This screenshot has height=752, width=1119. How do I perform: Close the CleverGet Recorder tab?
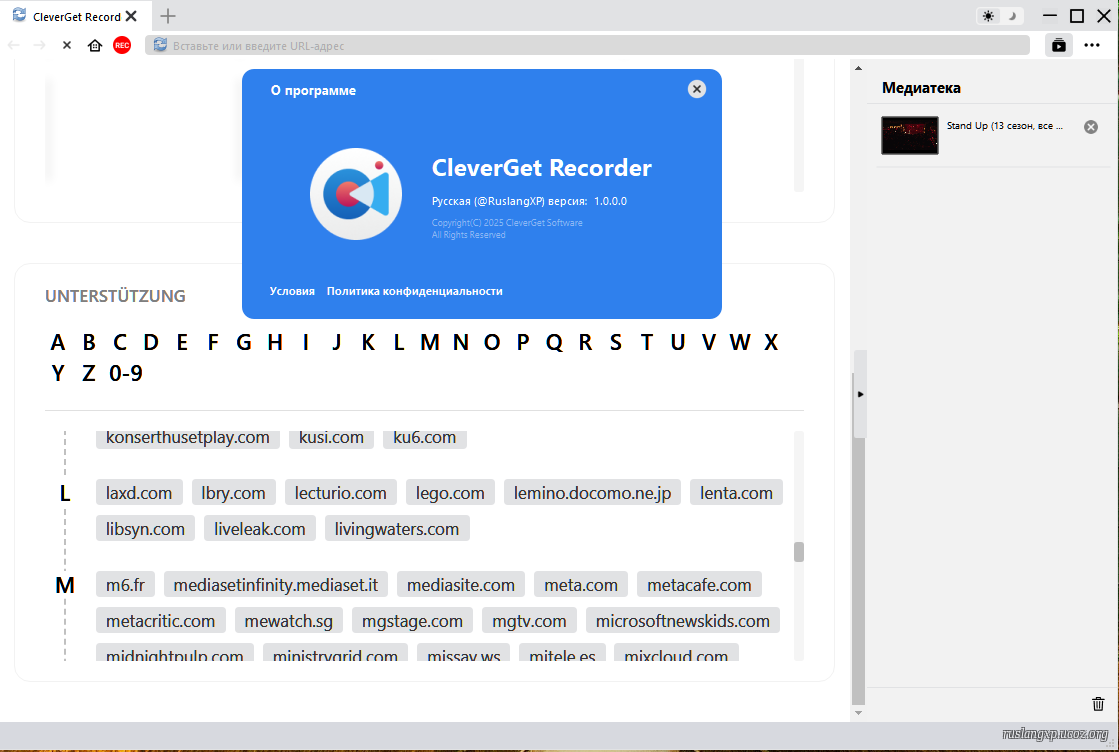click(x=131, y=16)
